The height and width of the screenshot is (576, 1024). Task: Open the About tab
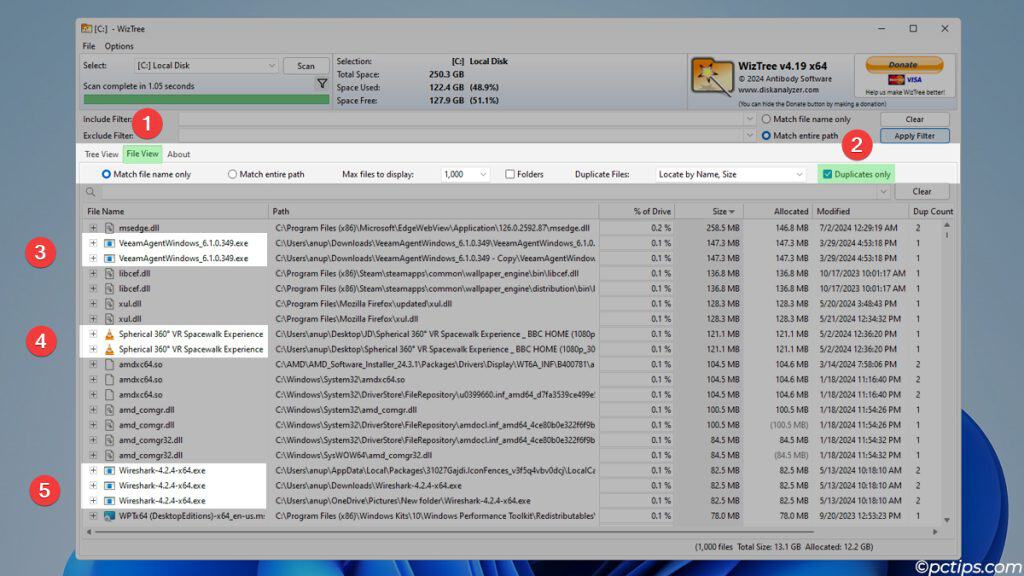pos(178,155)
